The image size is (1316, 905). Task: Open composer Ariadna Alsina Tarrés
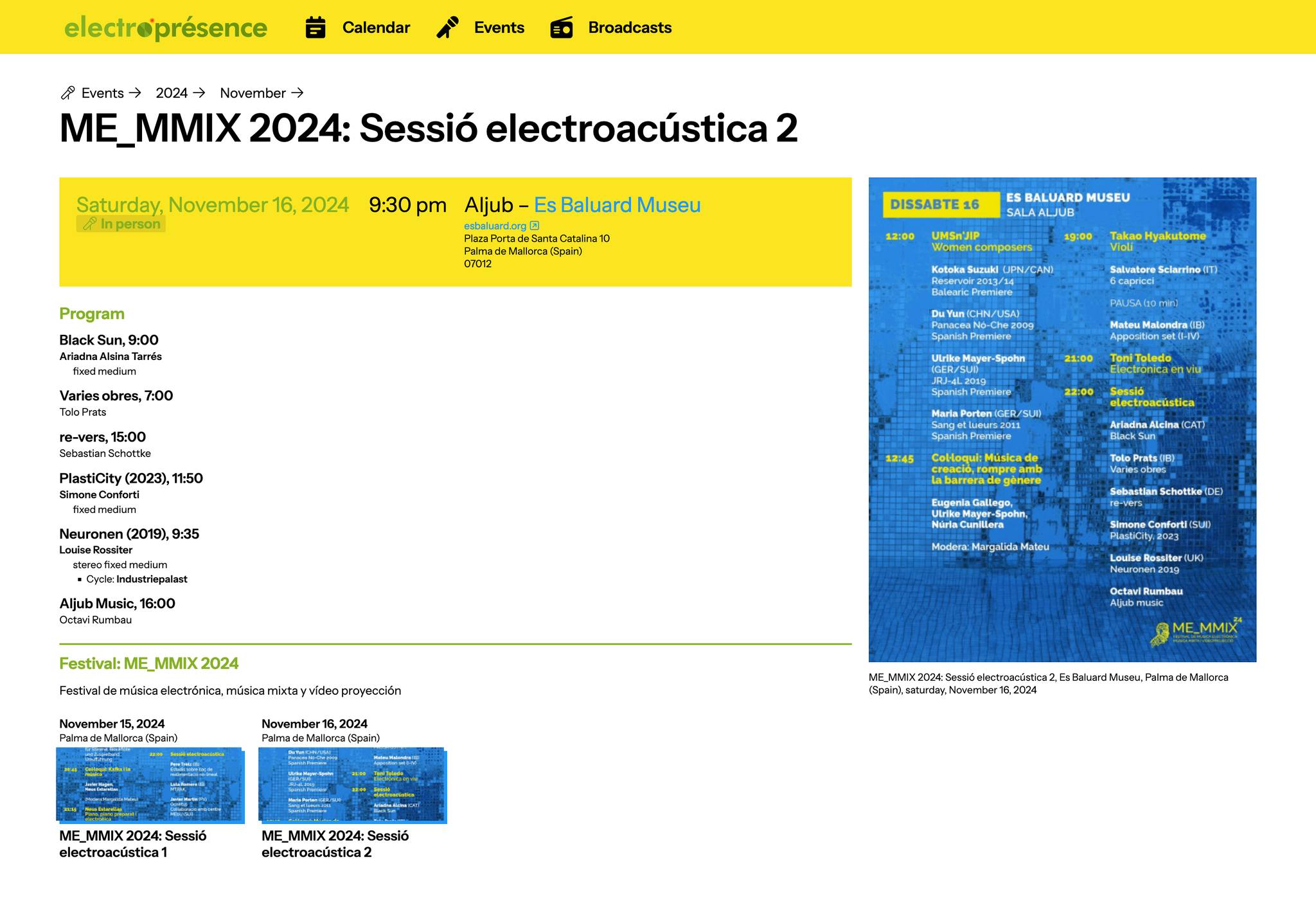coord(111,356)
